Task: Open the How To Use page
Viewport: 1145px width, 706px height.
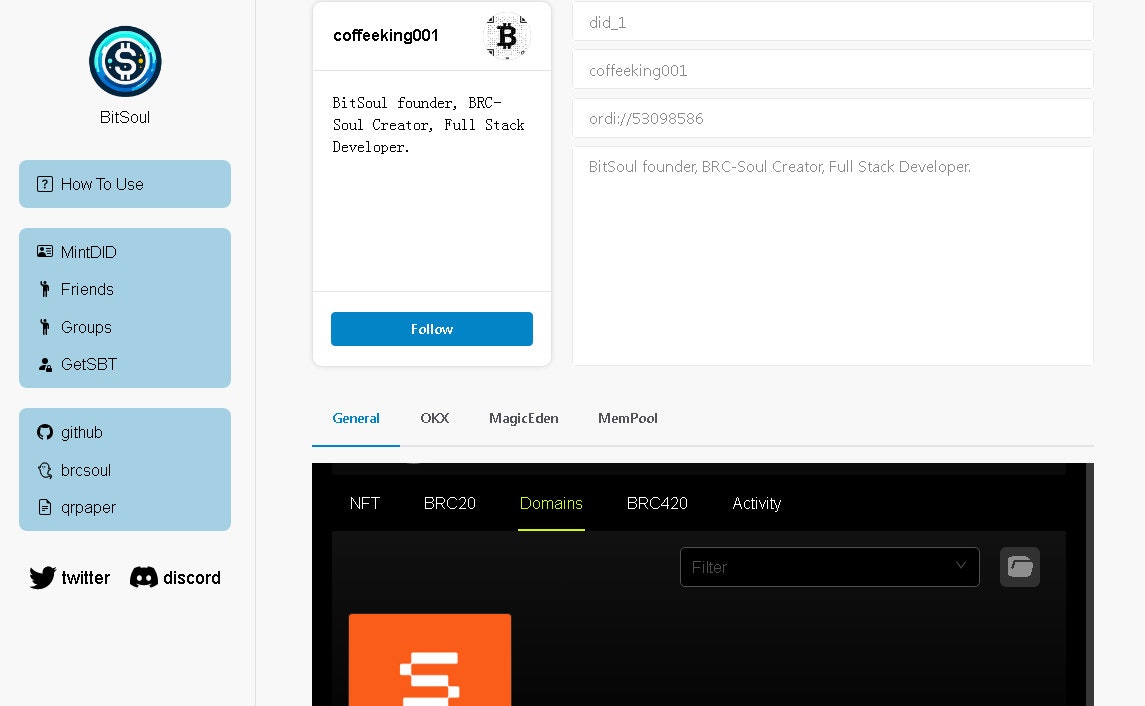Action: pos(125,184)
